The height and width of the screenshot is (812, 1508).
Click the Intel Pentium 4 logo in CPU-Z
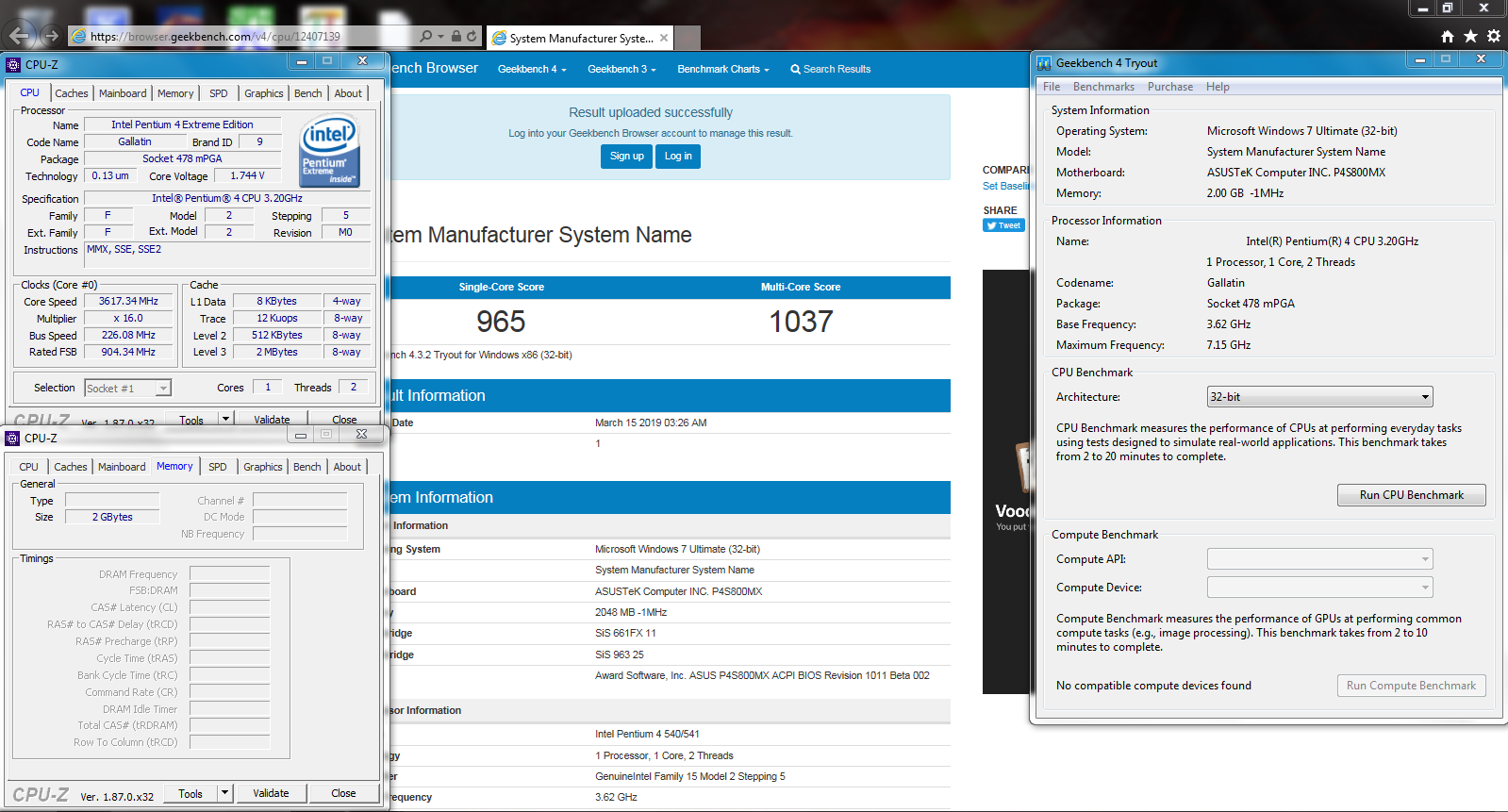coord(330,151)
